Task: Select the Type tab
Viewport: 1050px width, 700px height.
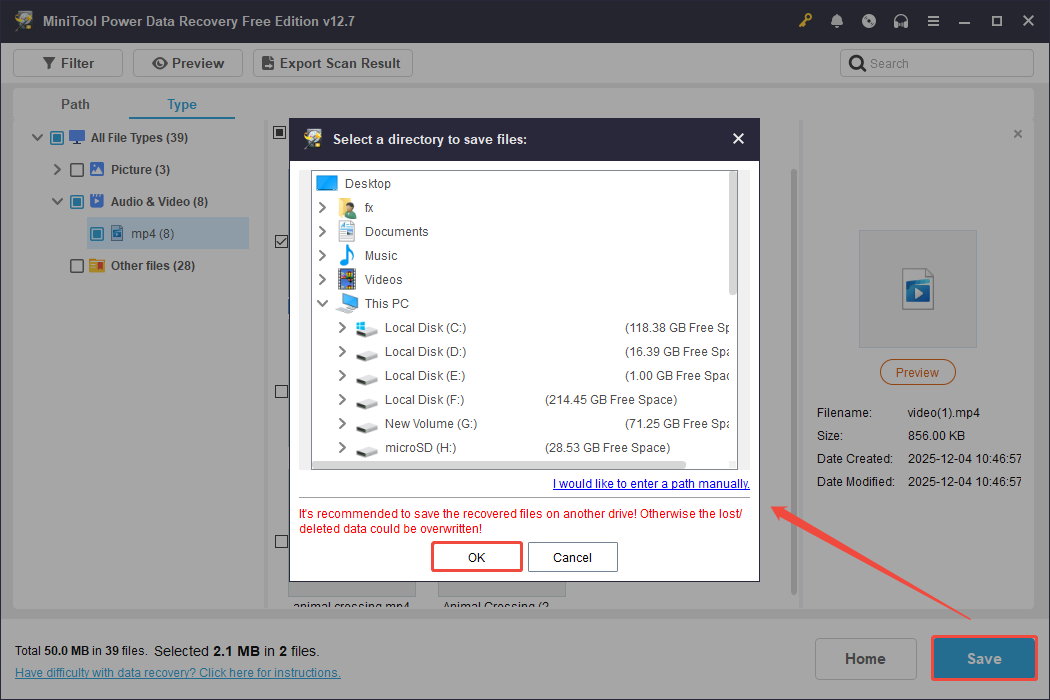Action: tap(182, 104)
